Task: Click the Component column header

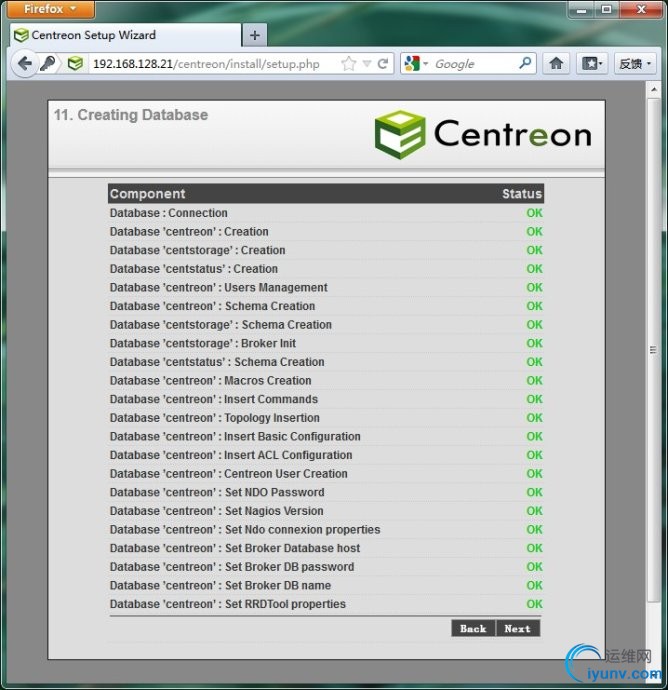Action: [x=147, y=194]
